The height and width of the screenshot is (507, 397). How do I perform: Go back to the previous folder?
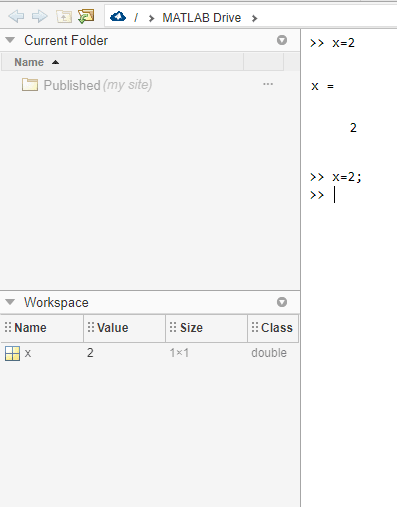16,16
